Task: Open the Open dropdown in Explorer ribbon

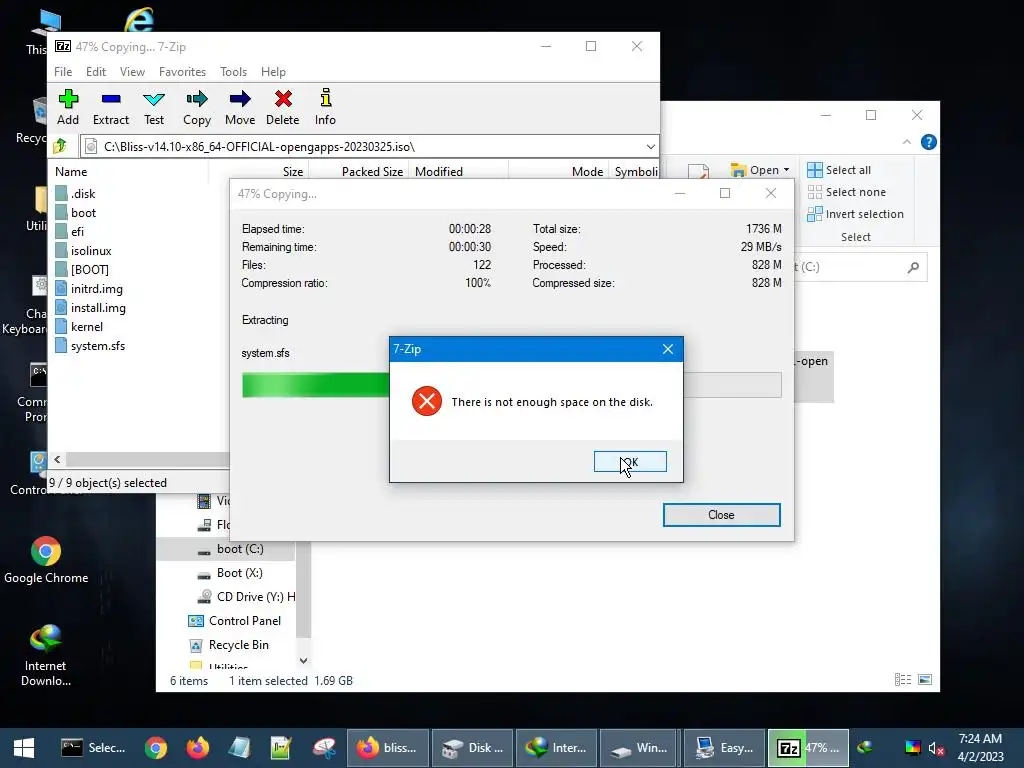Action: (760, 170)
